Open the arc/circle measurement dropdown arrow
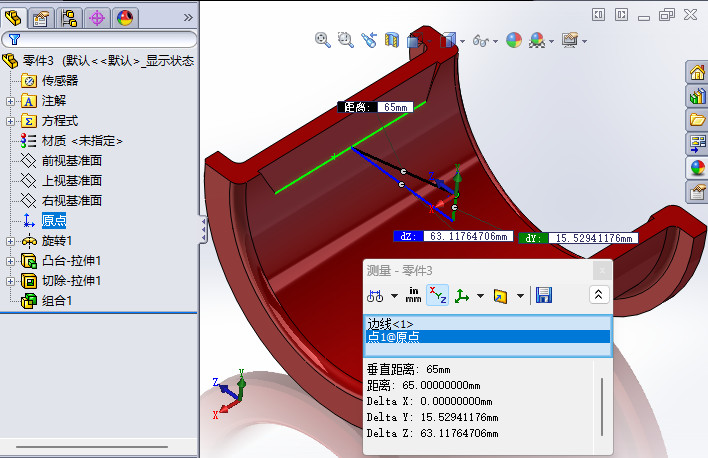Screen dimensions: 708x458 click(395, 296)
